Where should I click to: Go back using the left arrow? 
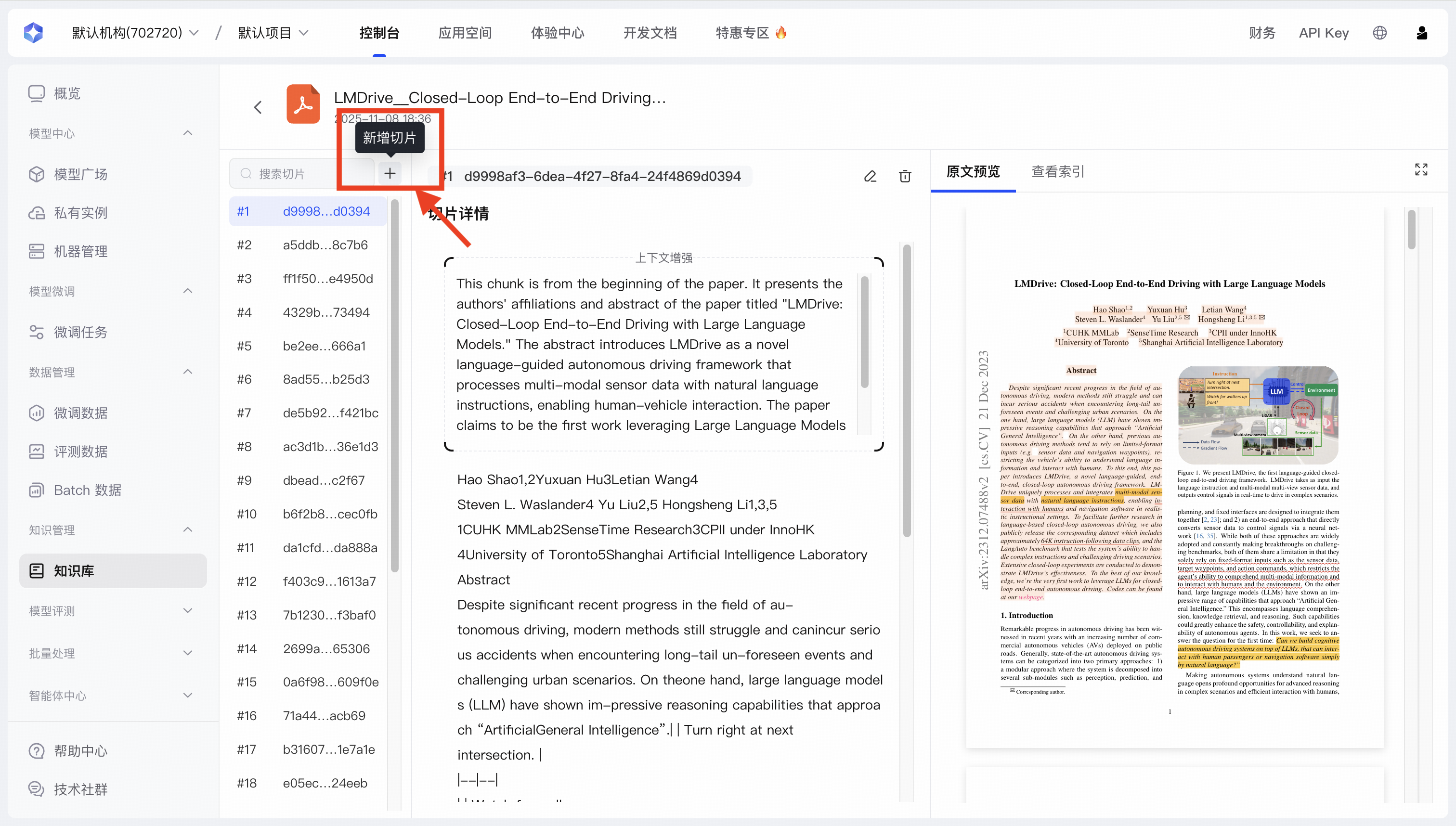(x=258, y=107)
